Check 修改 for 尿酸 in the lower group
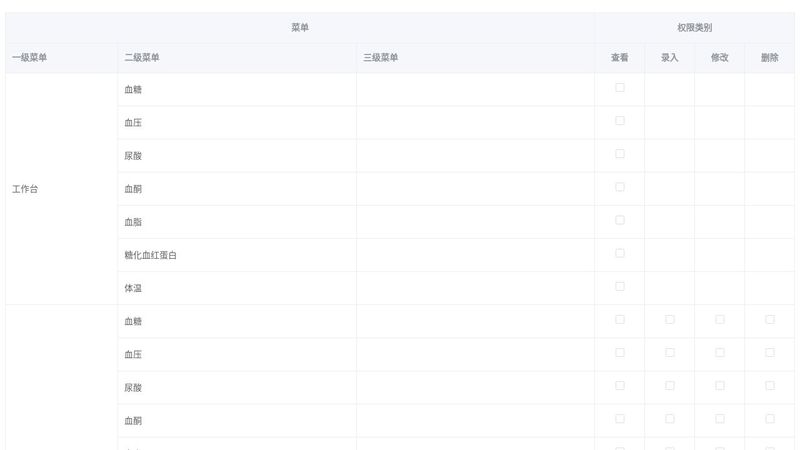 coord(720,386)
